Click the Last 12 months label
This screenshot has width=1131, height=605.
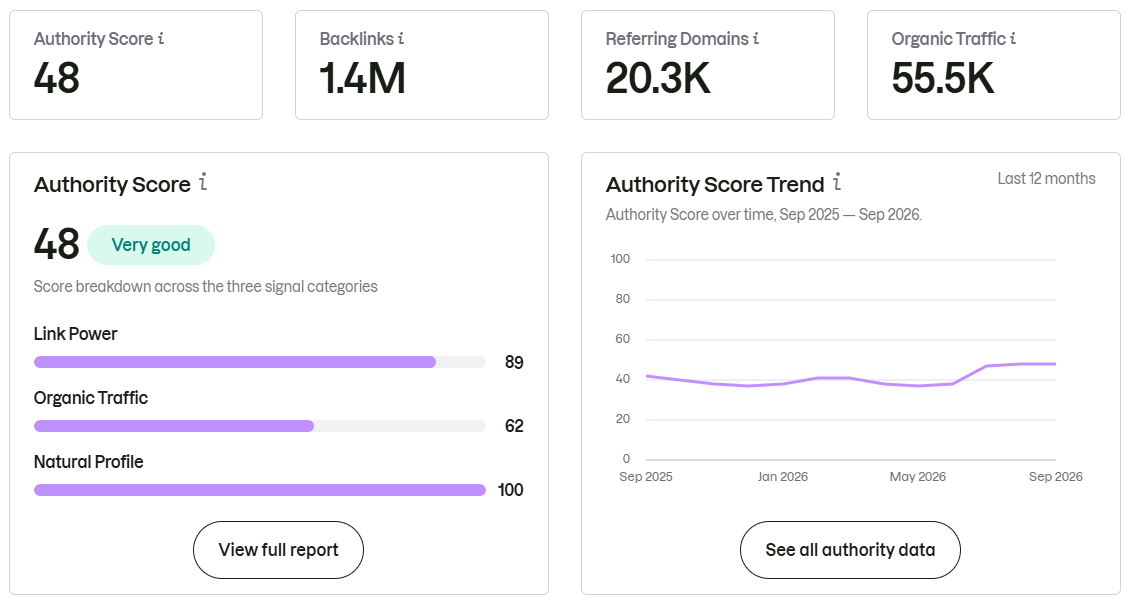[1046, 179]
